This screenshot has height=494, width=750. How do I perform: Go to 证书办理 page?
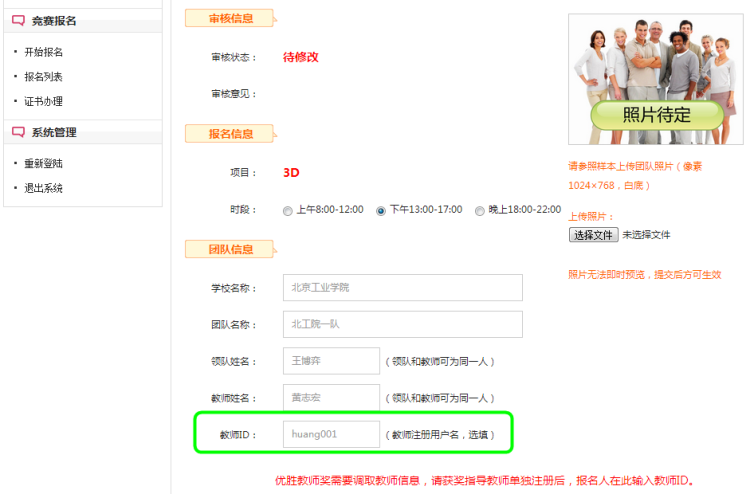[x=44, y=102]
